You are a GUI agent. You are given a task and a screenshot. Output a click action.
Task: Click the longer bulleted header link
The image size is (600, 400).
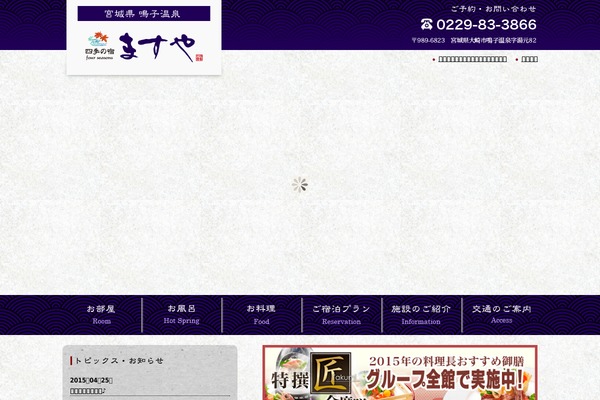[472, 59]
